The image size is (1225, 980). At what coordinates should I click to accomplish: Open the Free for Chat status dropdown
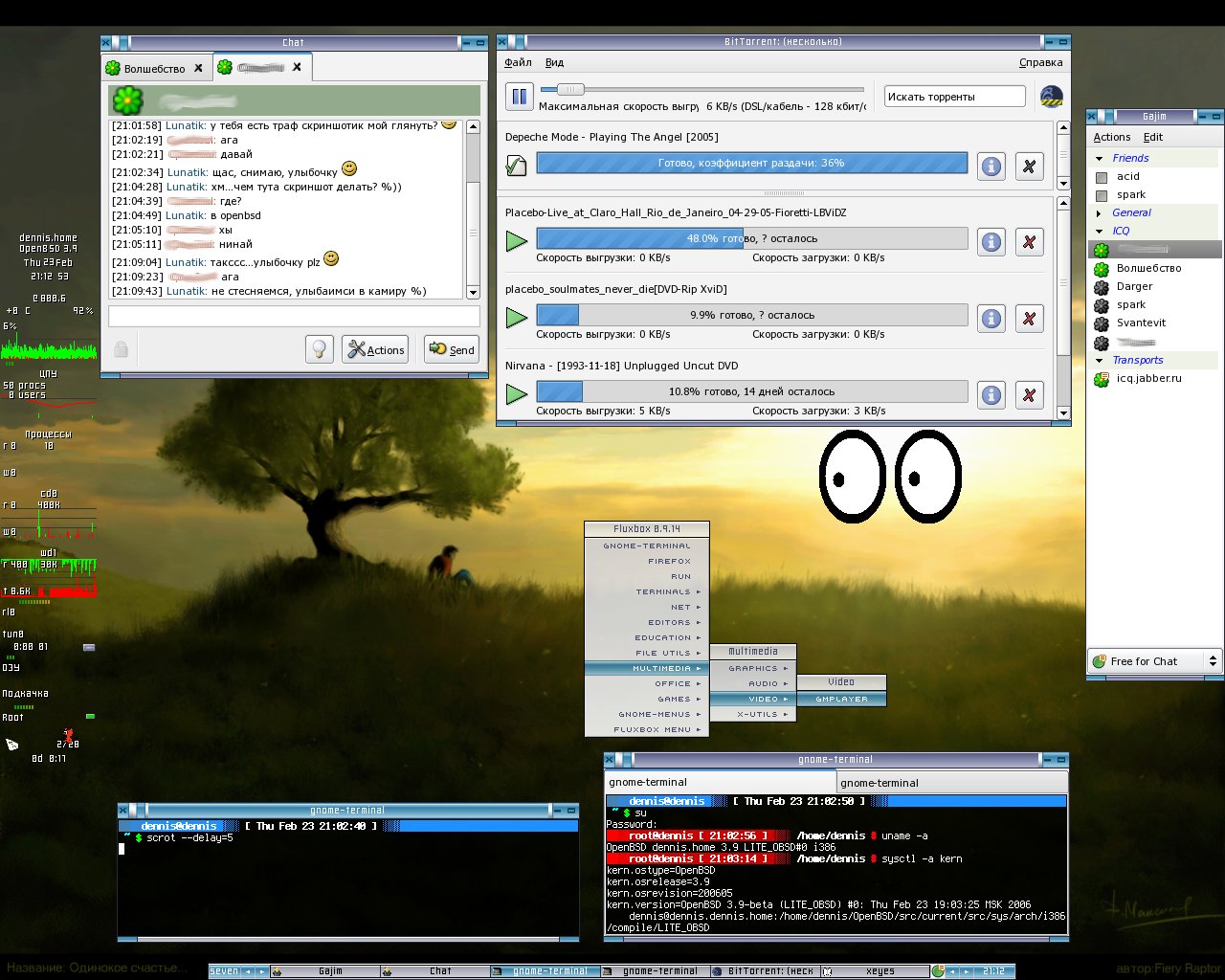1154,661
